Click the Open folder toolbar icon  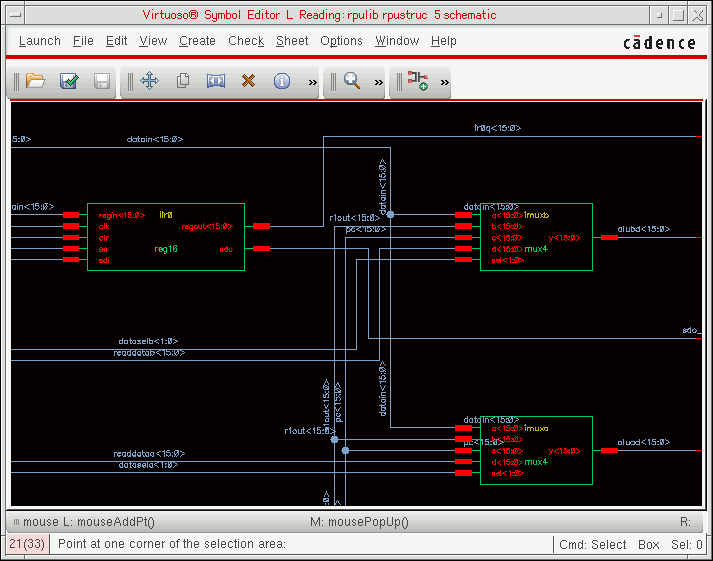tap(36, 81)
